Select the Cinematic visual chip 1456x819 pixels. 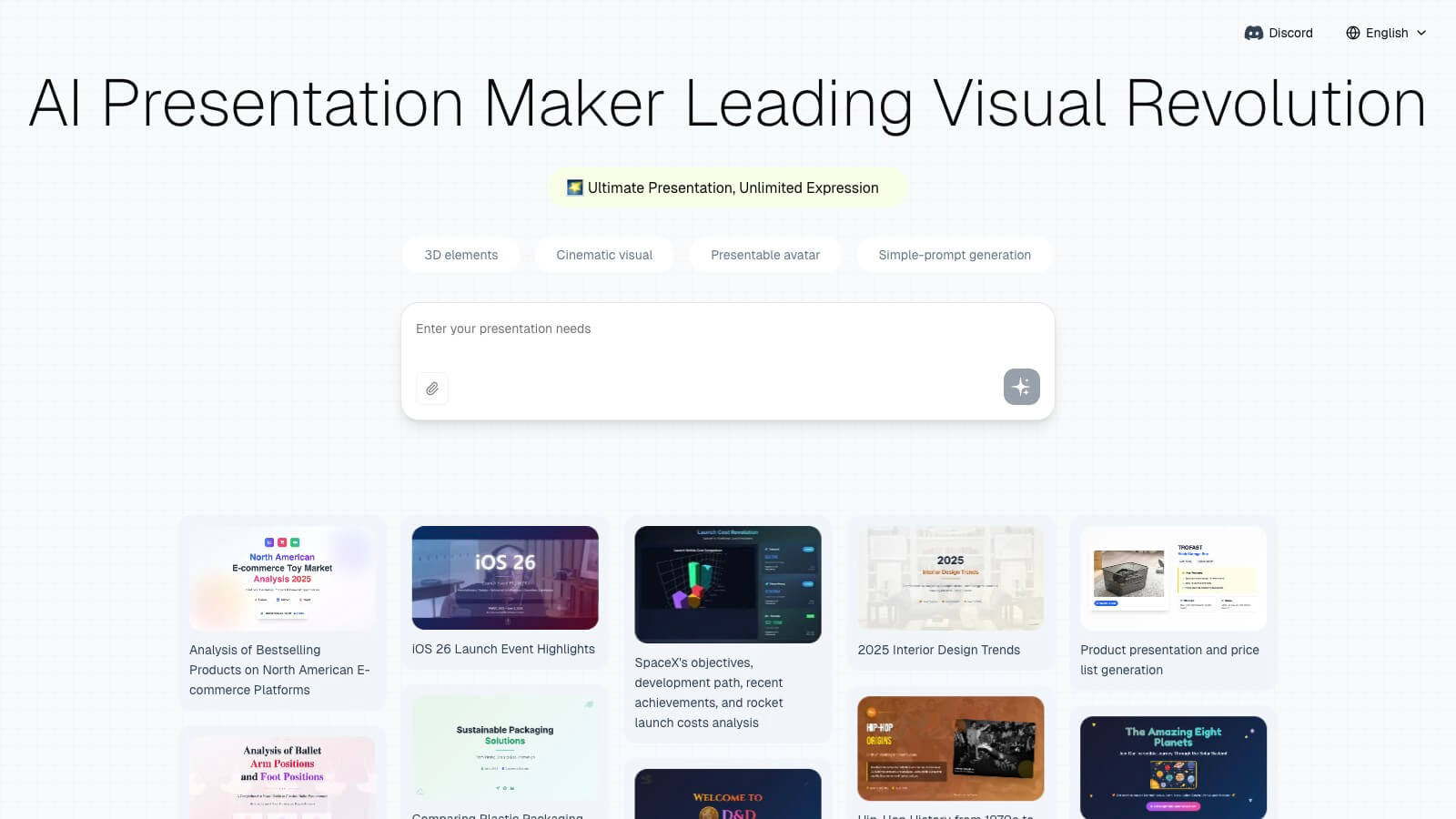coord(604,255)
